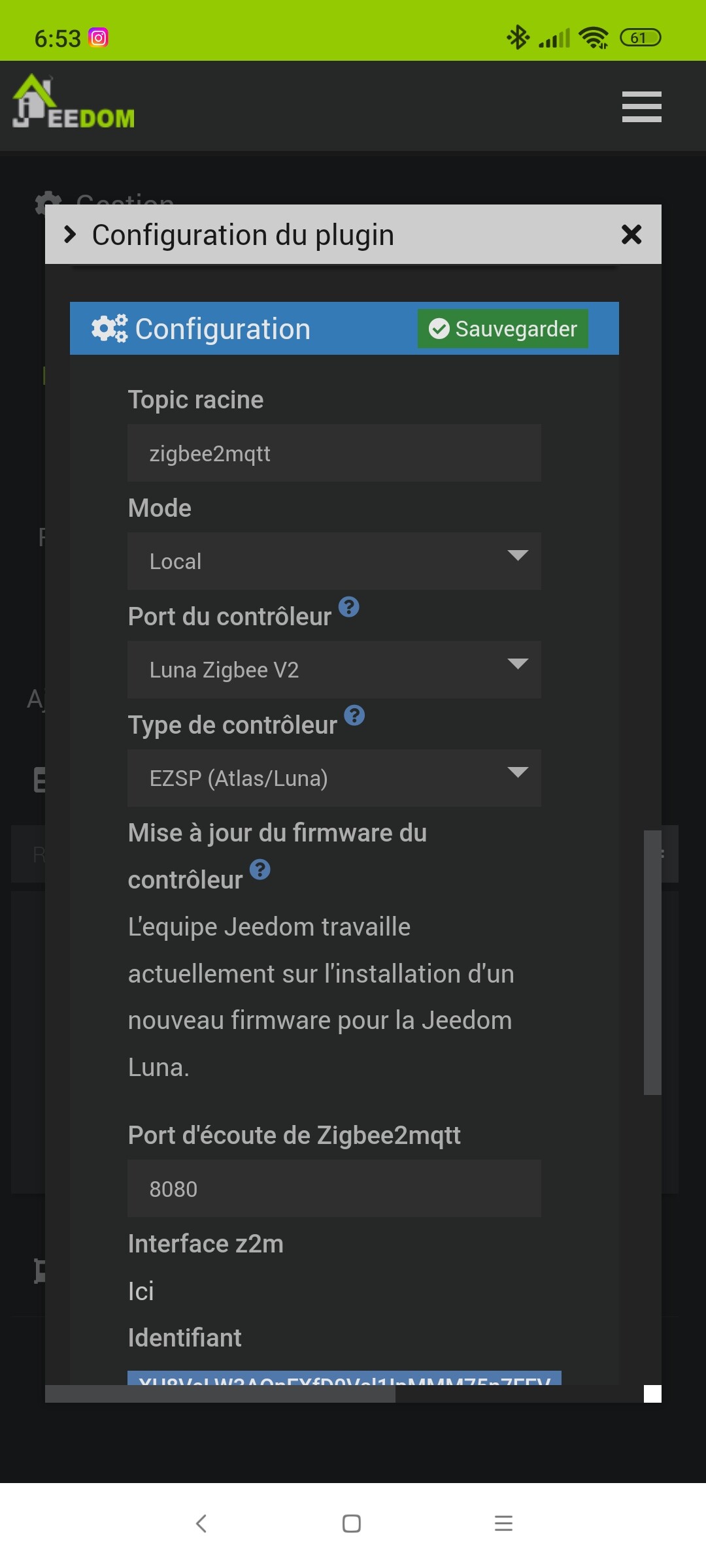Image resolution: width=706 pixels, height=1568 pixels.
Task: Tap the Jeedom logo
Action: coord(74,102)
